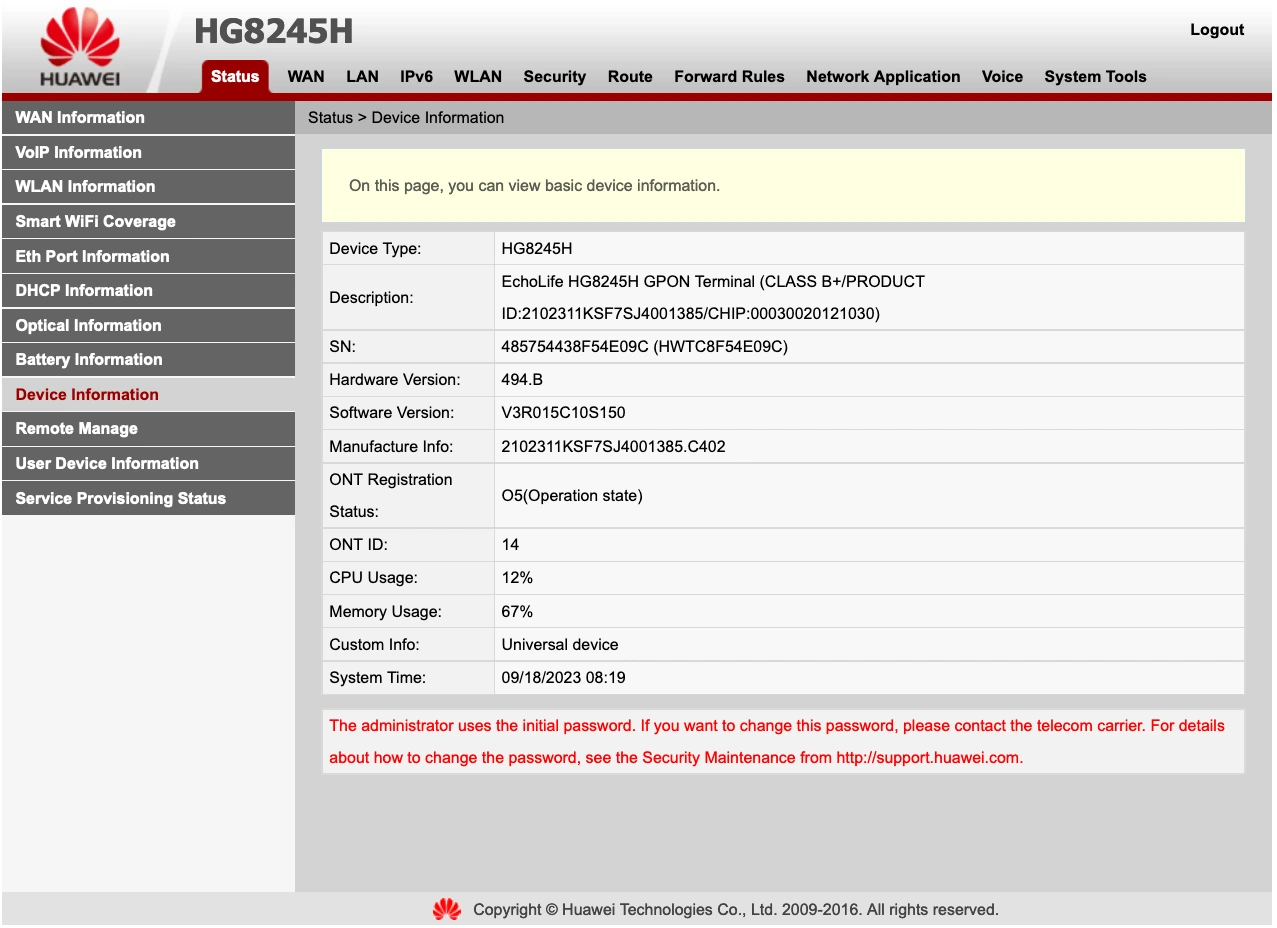Open Battery Information page
This screenshot has height=928, width=1277.
coord(148,360)
